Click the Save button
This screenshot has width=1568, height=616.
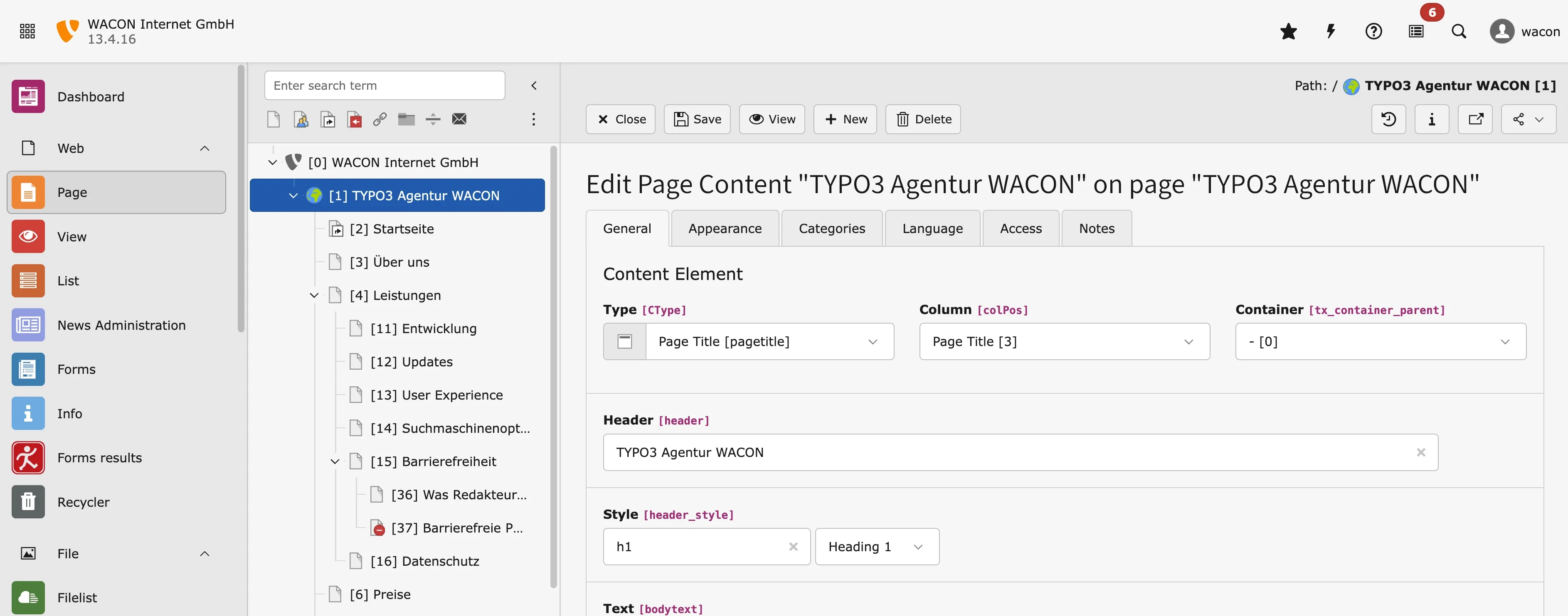pyautogui.click(x=697, y=119)
